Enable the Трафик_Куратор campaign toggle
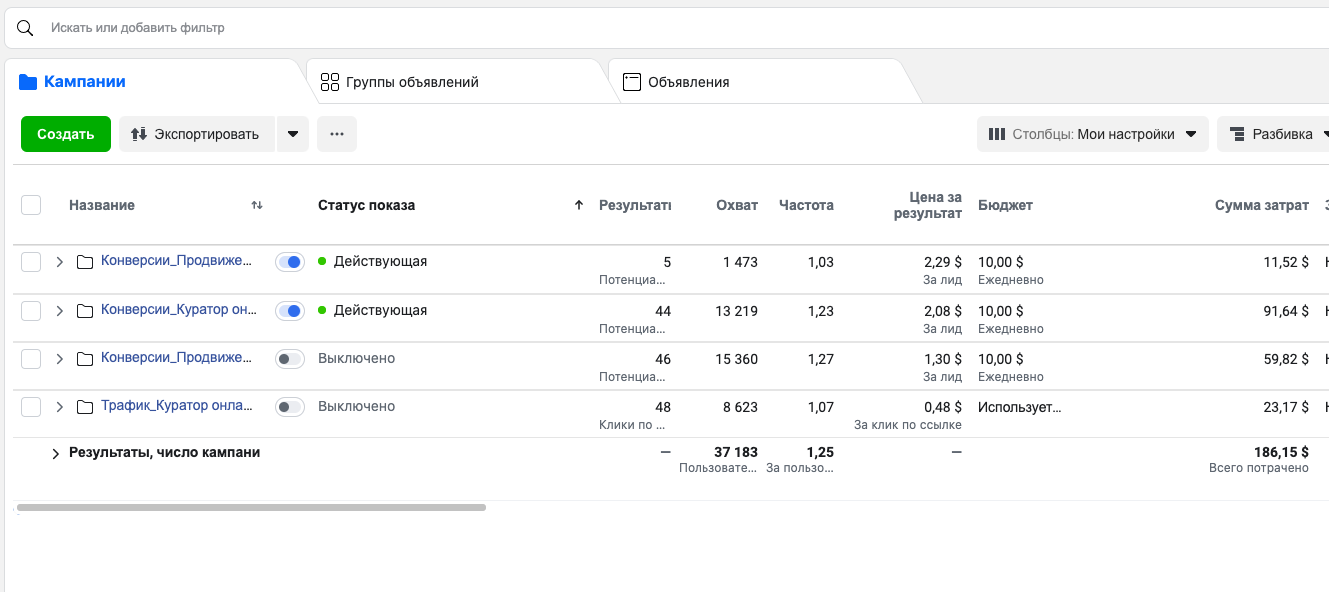Image resolution: width=1329 pixels, height=592 pixels. [290, 407]
